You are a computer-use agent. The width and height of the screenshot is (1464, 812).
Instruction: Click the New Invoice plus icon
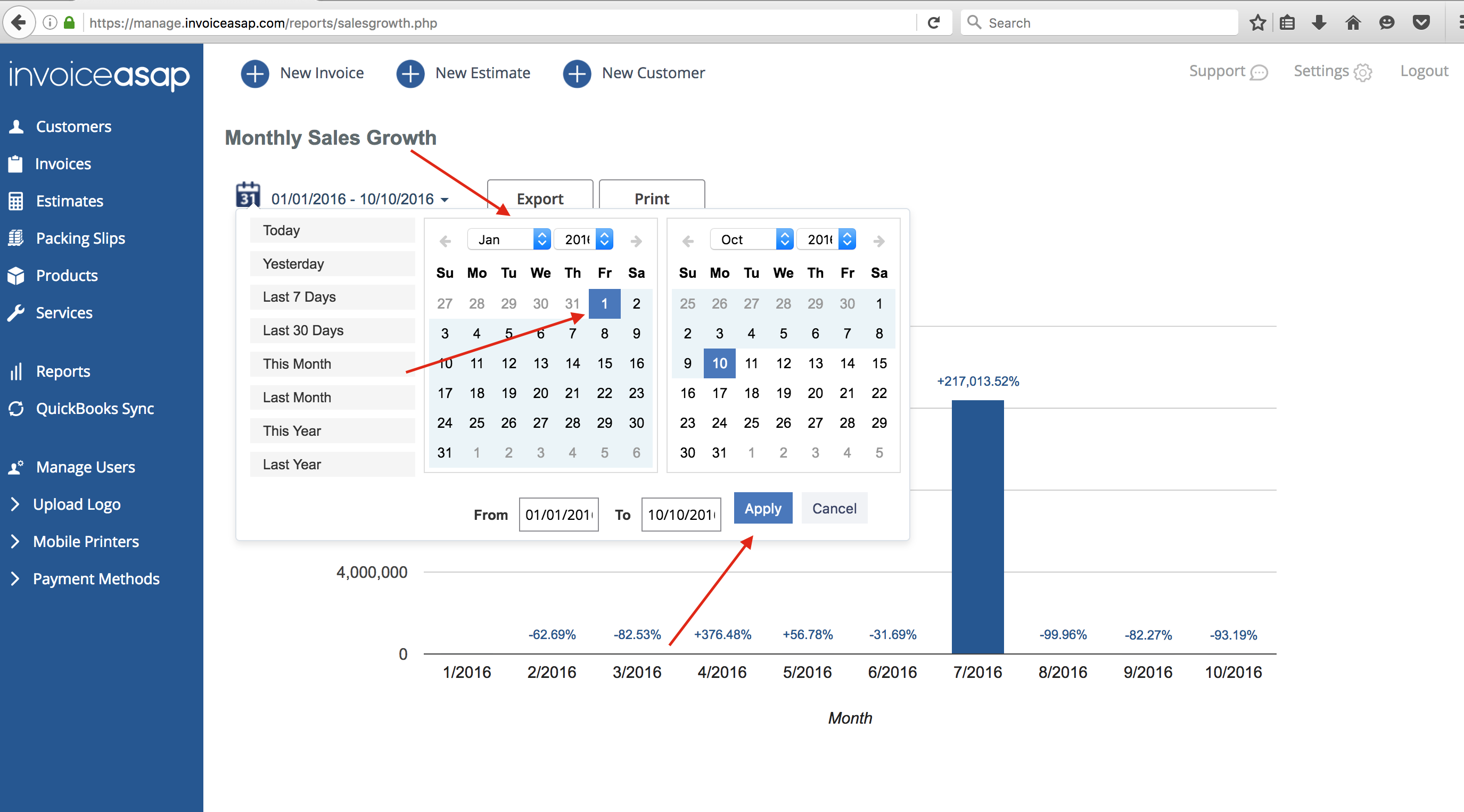pyautogui.click(x=254, y=73)
